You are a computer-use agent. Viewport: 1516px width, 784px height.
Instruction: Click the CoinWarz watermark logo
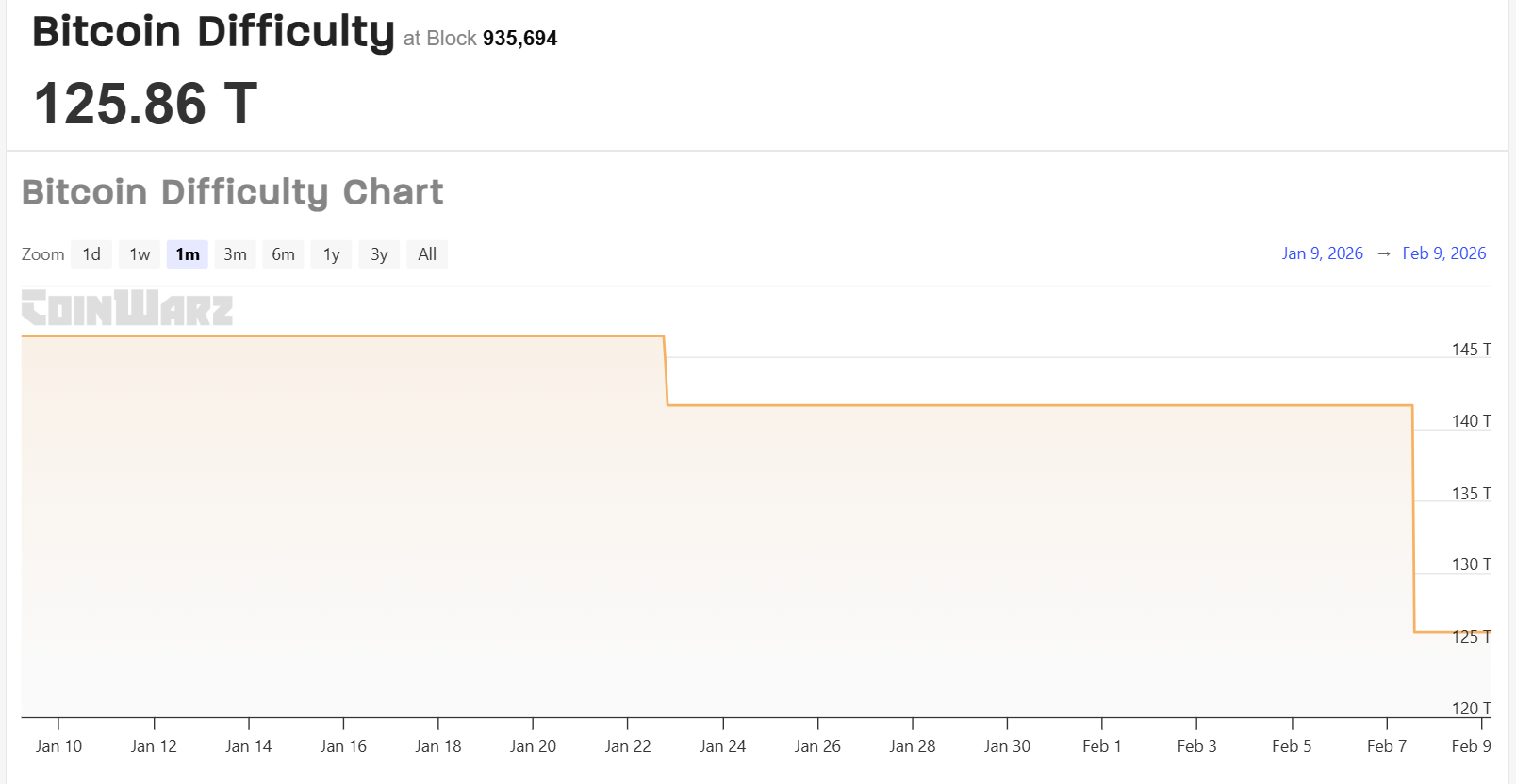tap(126, 307)
